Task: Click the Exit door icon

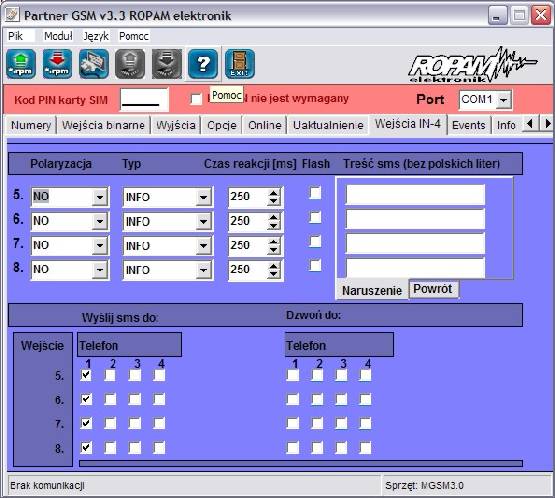Action: click(x=240, y=64)
